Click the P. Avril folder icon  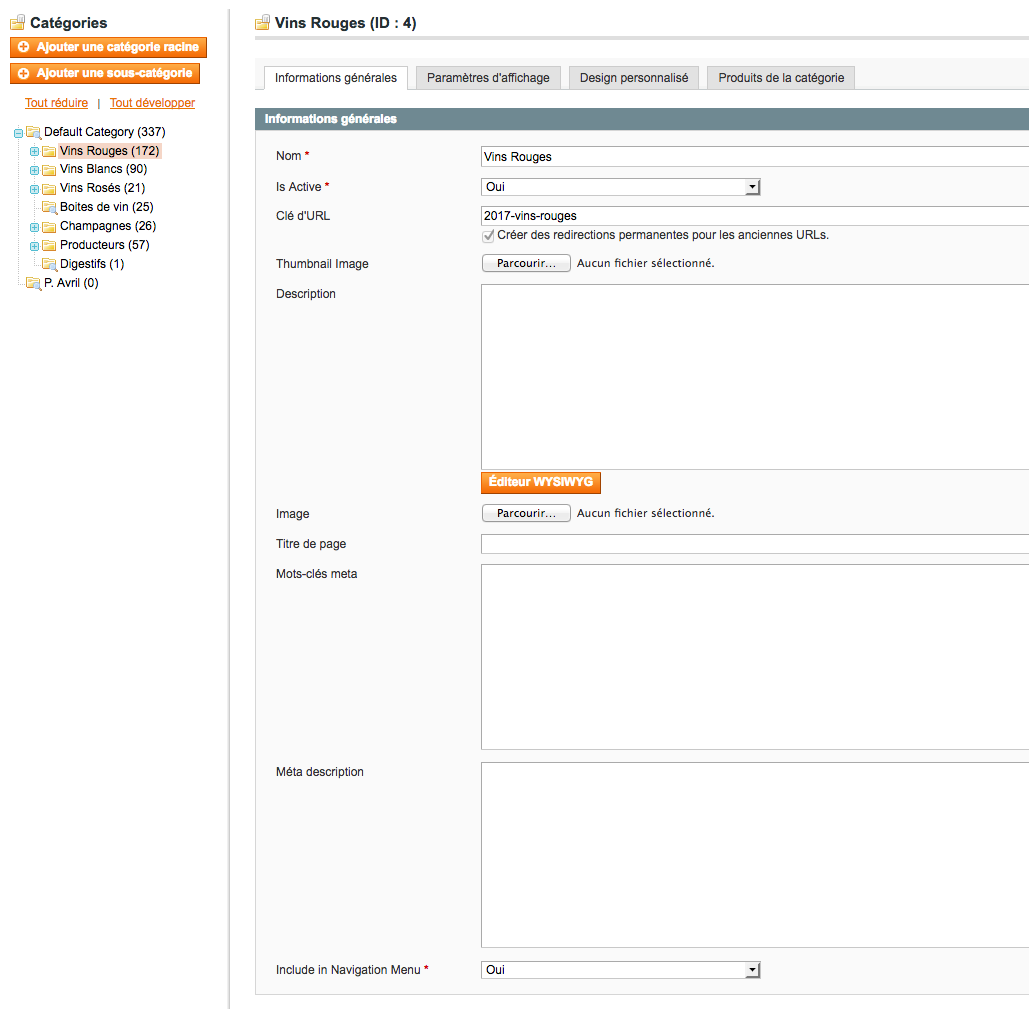(x=33, y=283)
